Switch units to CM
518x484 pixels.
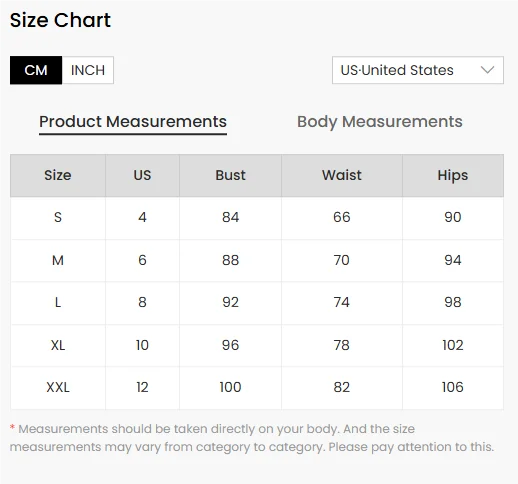(36, 70)
